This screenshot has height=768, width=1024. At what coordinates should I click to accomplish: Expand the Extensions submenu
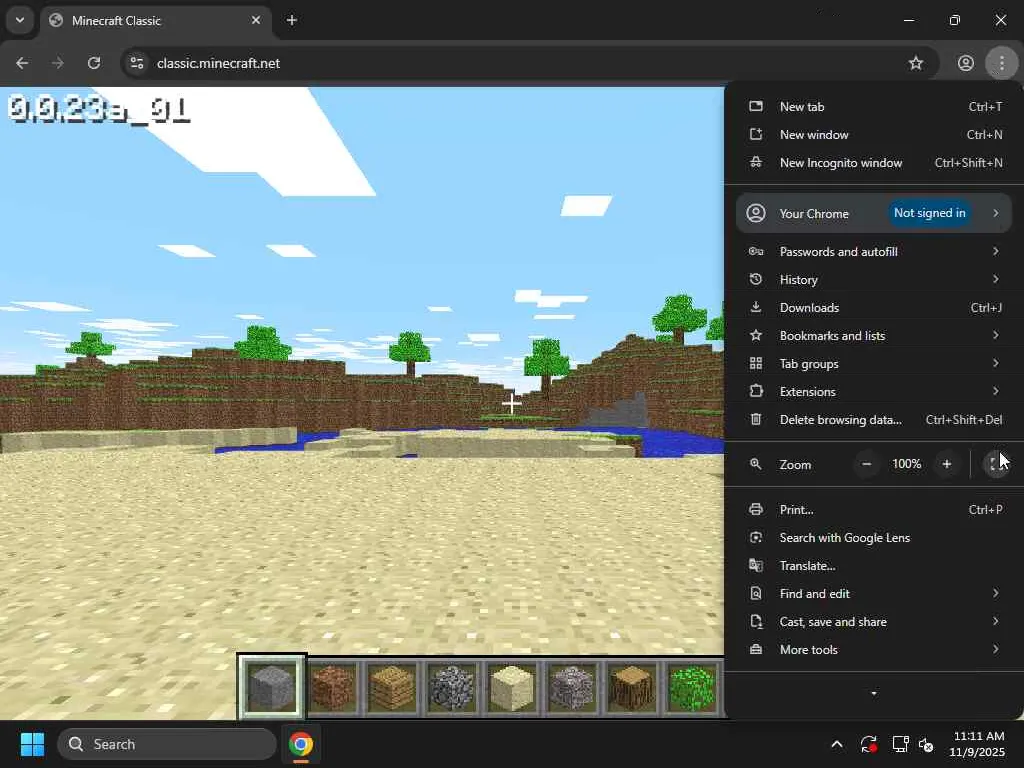tap(874, 392)
